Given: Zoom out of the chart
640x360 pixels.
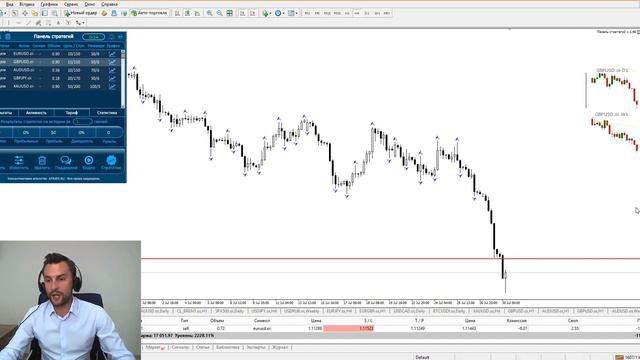Looking at the screenshot, I should [x=220, y=13].
